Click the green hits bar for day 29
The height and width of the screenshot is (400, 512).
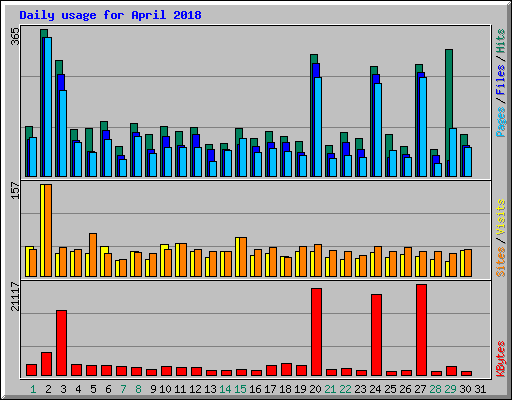448,113
